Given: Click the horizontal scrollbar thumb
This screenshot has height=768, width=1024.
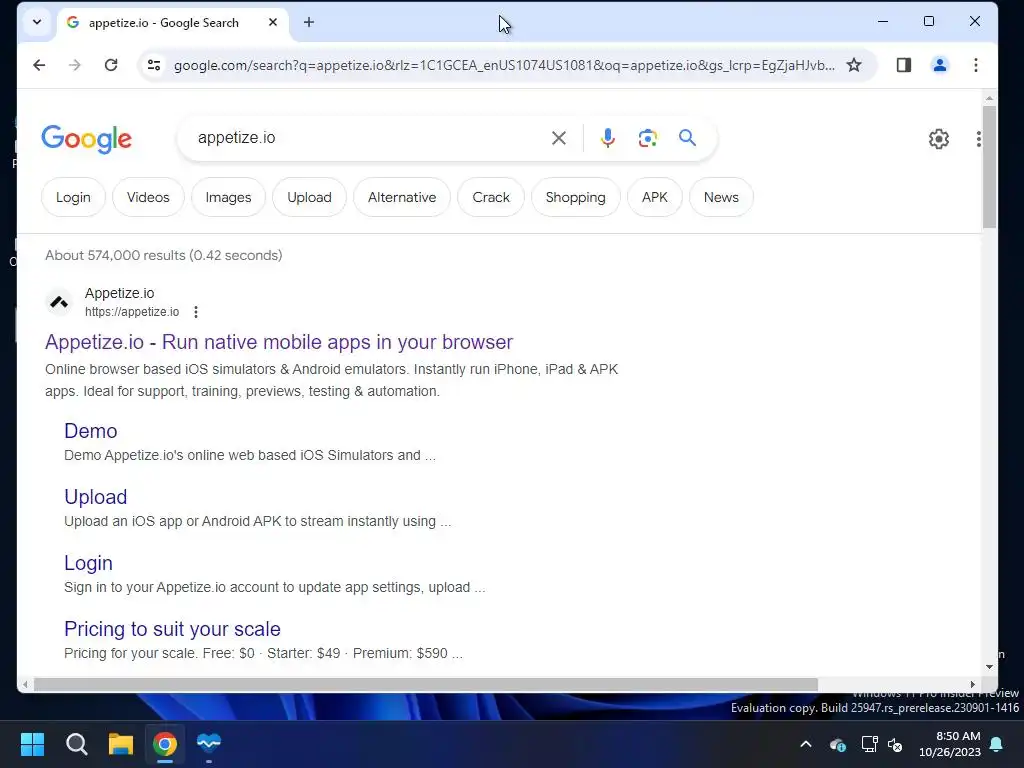Looking at the screenshot, I should pyautogui.click(x=426, y=684).
